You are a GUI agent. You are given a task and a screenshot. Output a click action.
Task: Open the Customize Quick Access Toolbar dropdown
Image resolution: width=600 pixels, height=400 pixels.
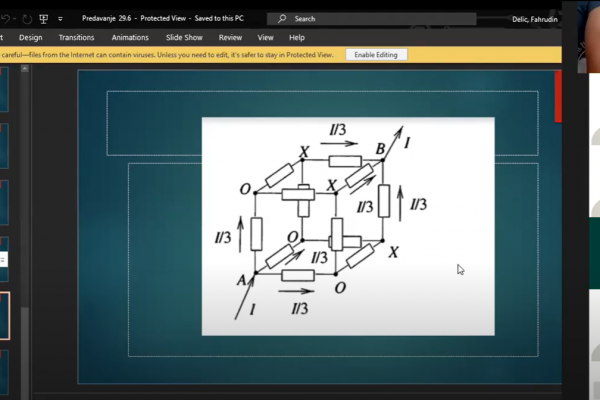click(61, 18)
